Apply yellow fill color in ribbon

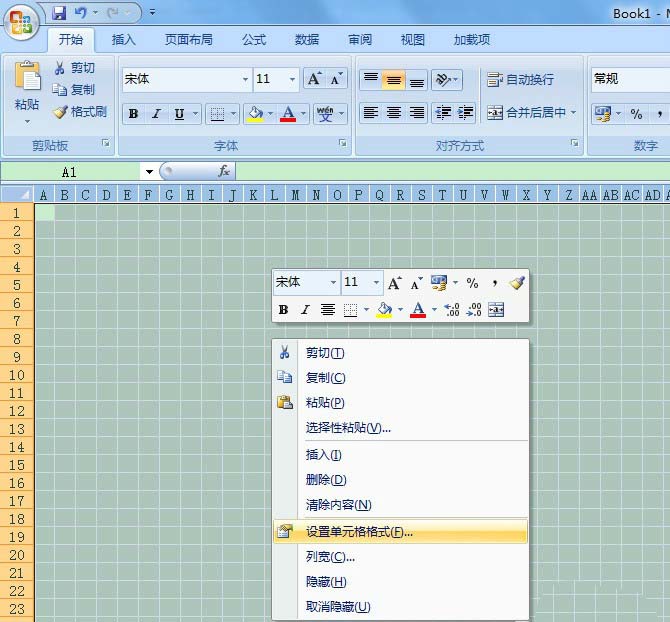[x=256, y=114]
